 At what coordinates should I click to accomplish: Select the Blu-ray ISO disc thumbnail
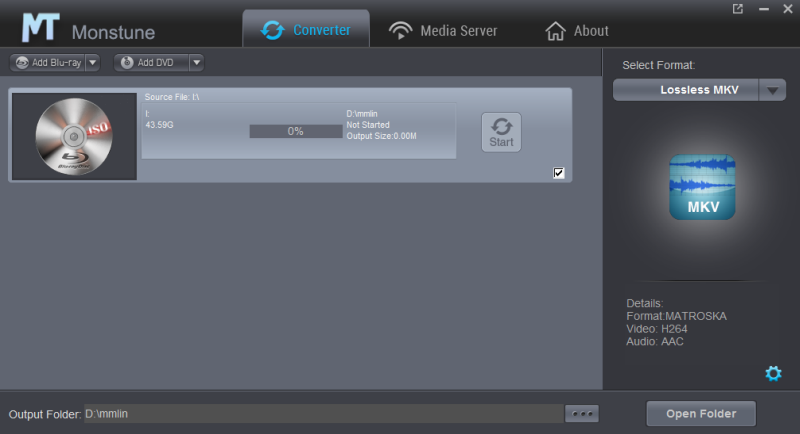[x=73, y=136]
